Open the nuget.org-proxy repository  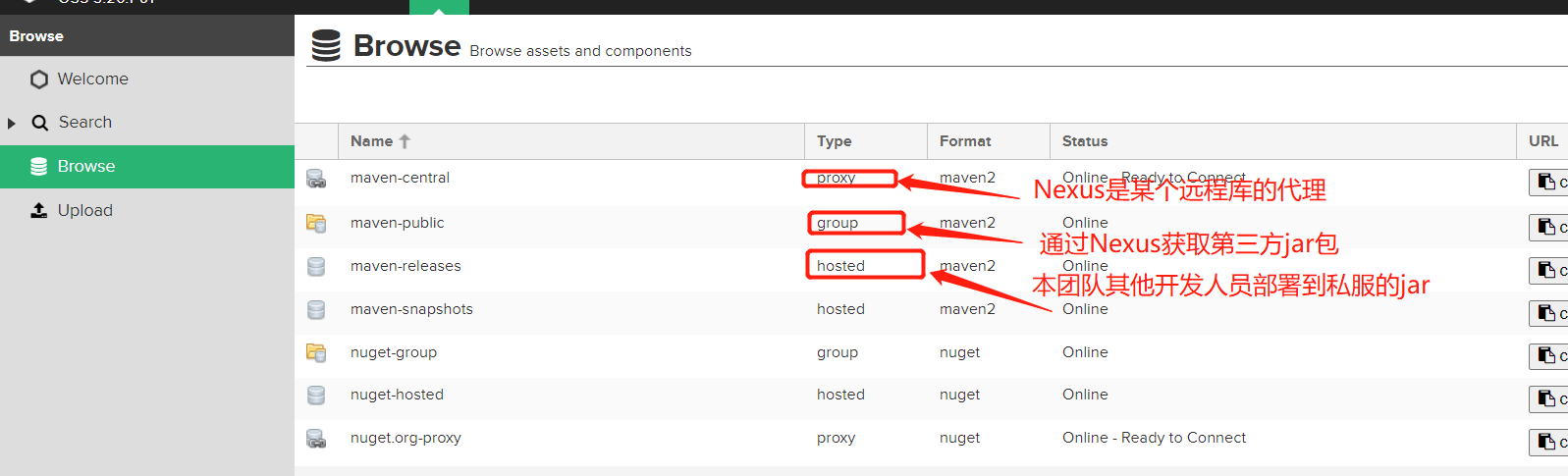coord(406,438)
